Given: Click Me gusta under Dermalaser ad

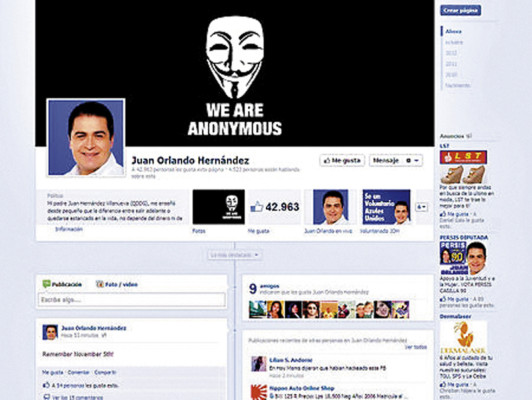Looking at the screenshot, I should coord(457,385).
